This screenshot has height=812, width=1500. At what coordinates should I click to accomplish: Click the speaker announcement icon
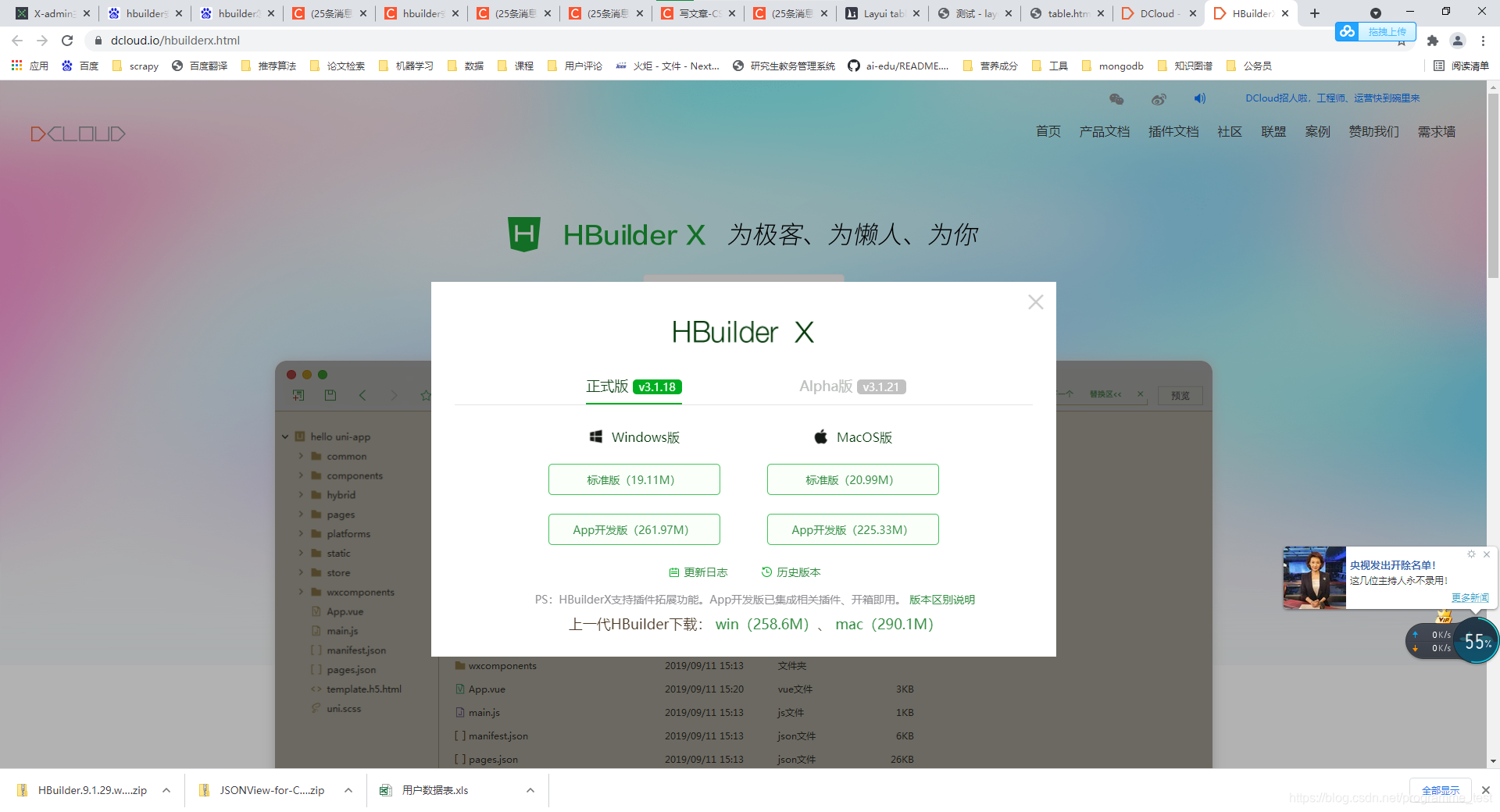1200,98
